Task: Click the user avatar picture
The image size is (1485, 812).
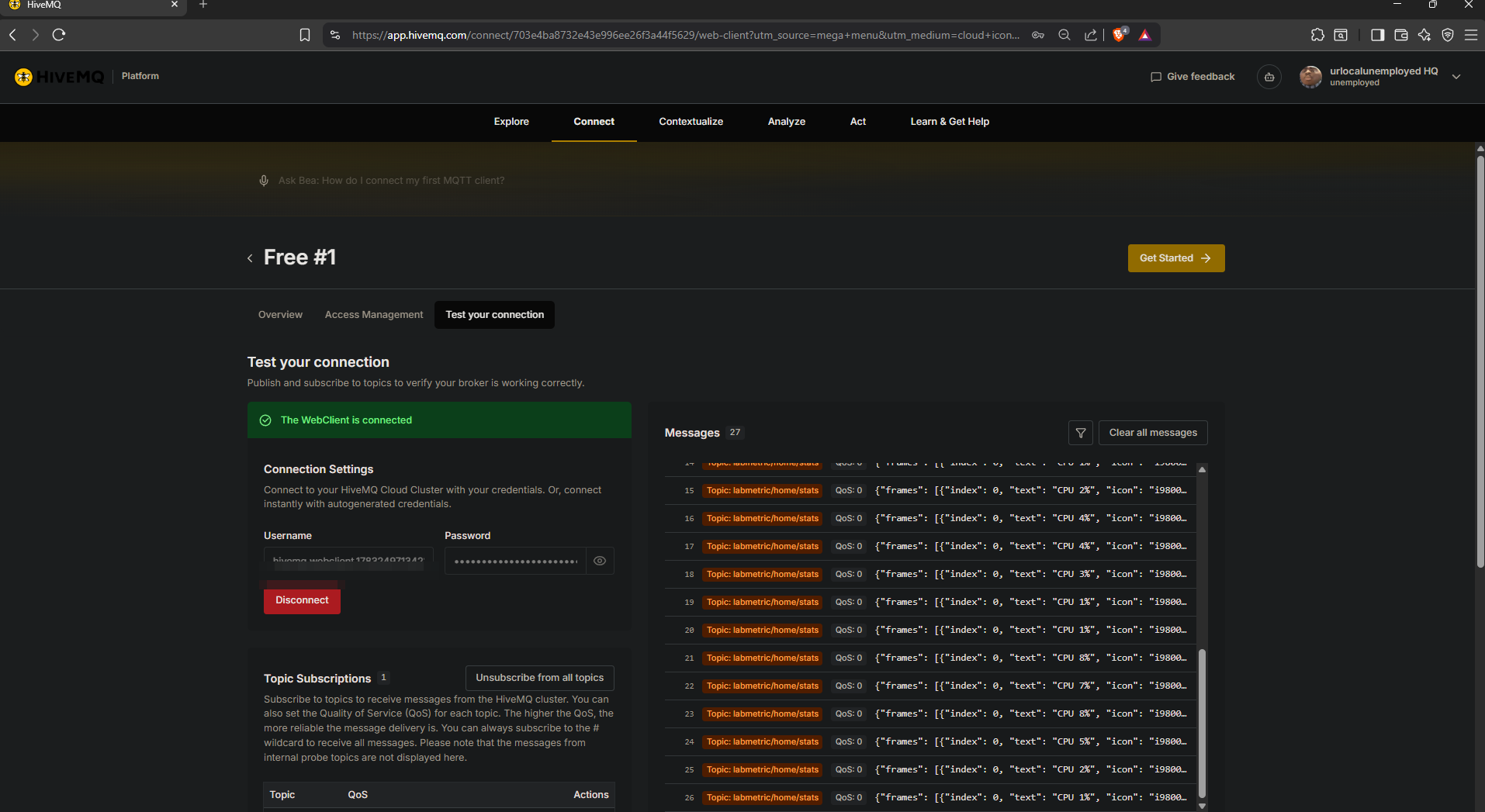Action: [1310, 77]
